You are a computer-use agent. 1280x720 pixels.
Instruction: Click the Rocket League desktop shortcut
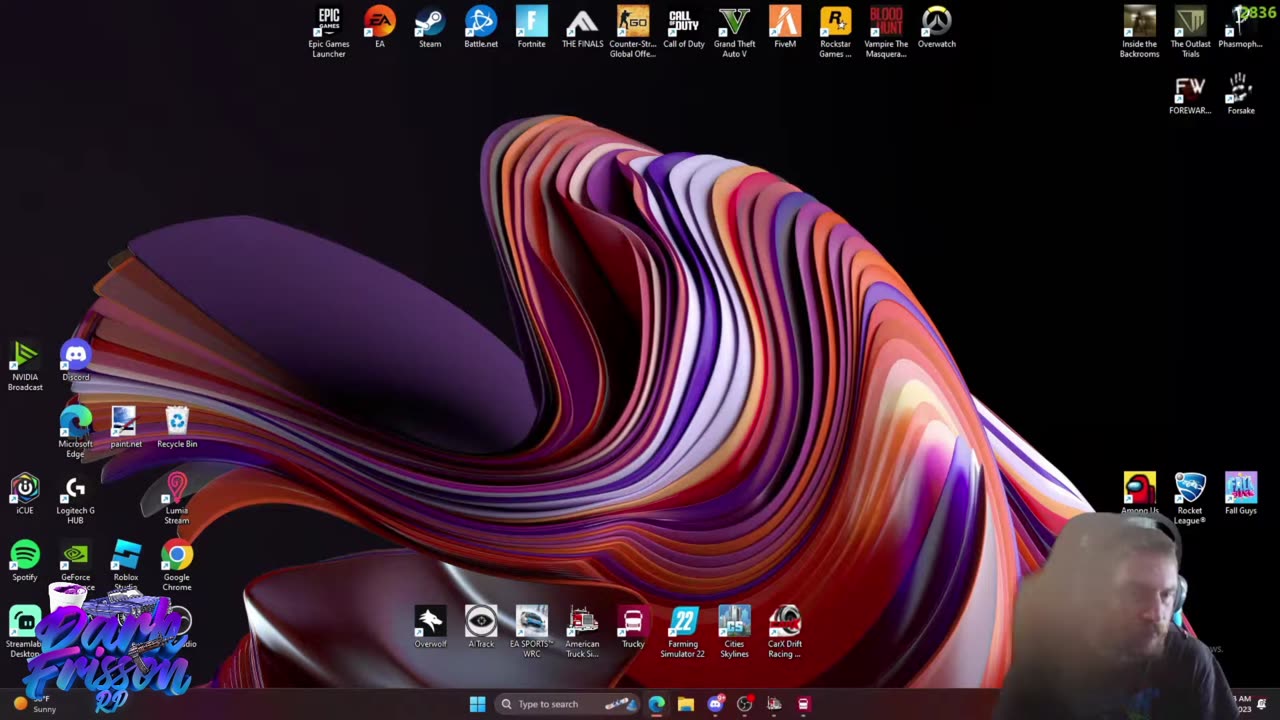coord(1190,498)
